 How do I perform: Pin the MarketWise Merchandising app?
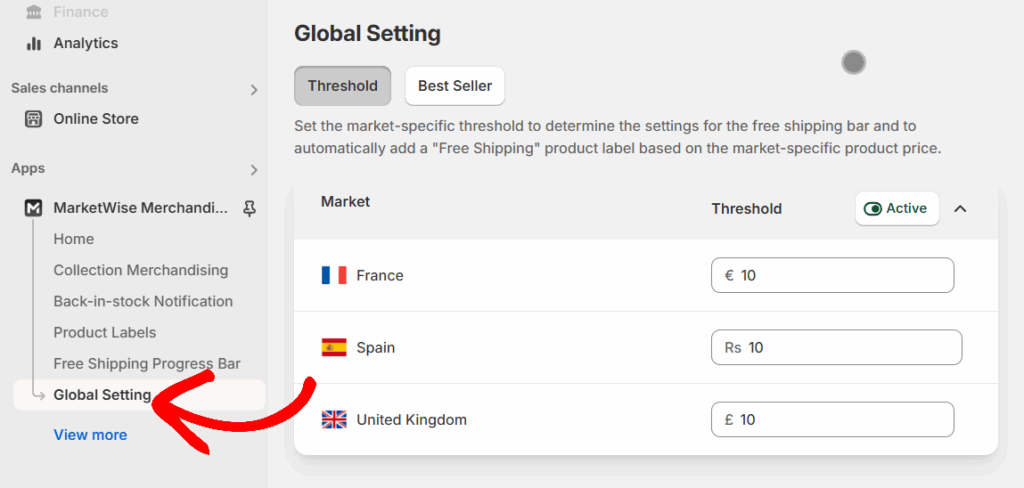point(249,208)
